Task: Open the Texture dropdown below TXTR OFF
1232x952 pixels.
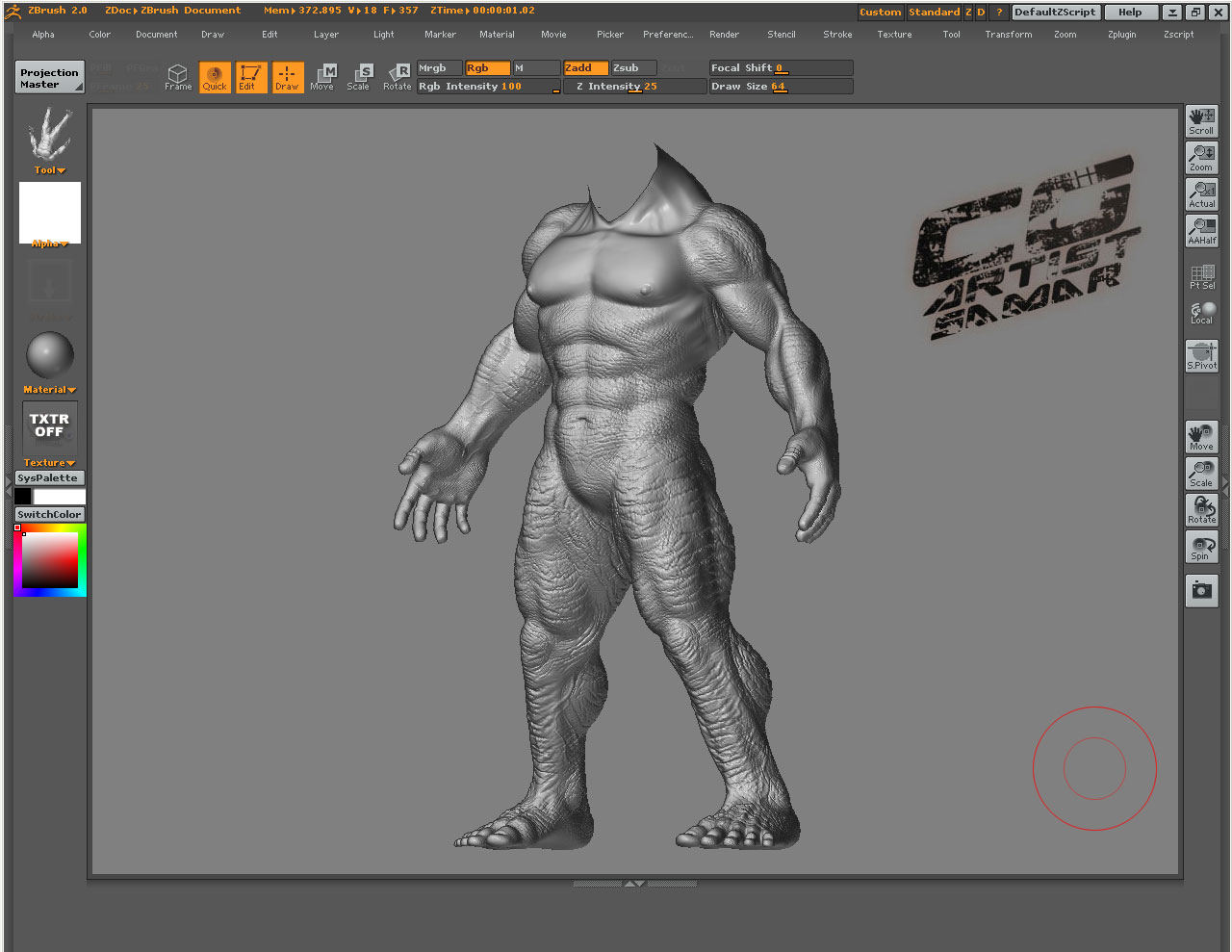Action: pos(49,462)
